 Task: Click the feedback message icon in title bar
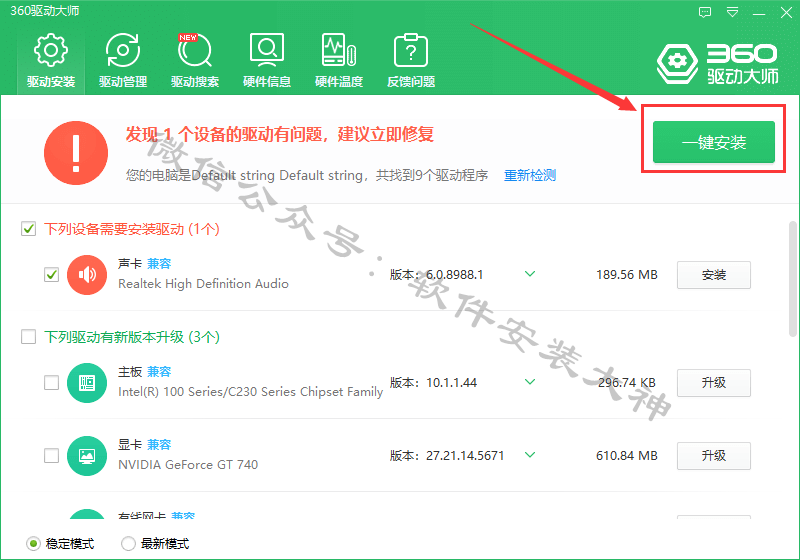705,12
